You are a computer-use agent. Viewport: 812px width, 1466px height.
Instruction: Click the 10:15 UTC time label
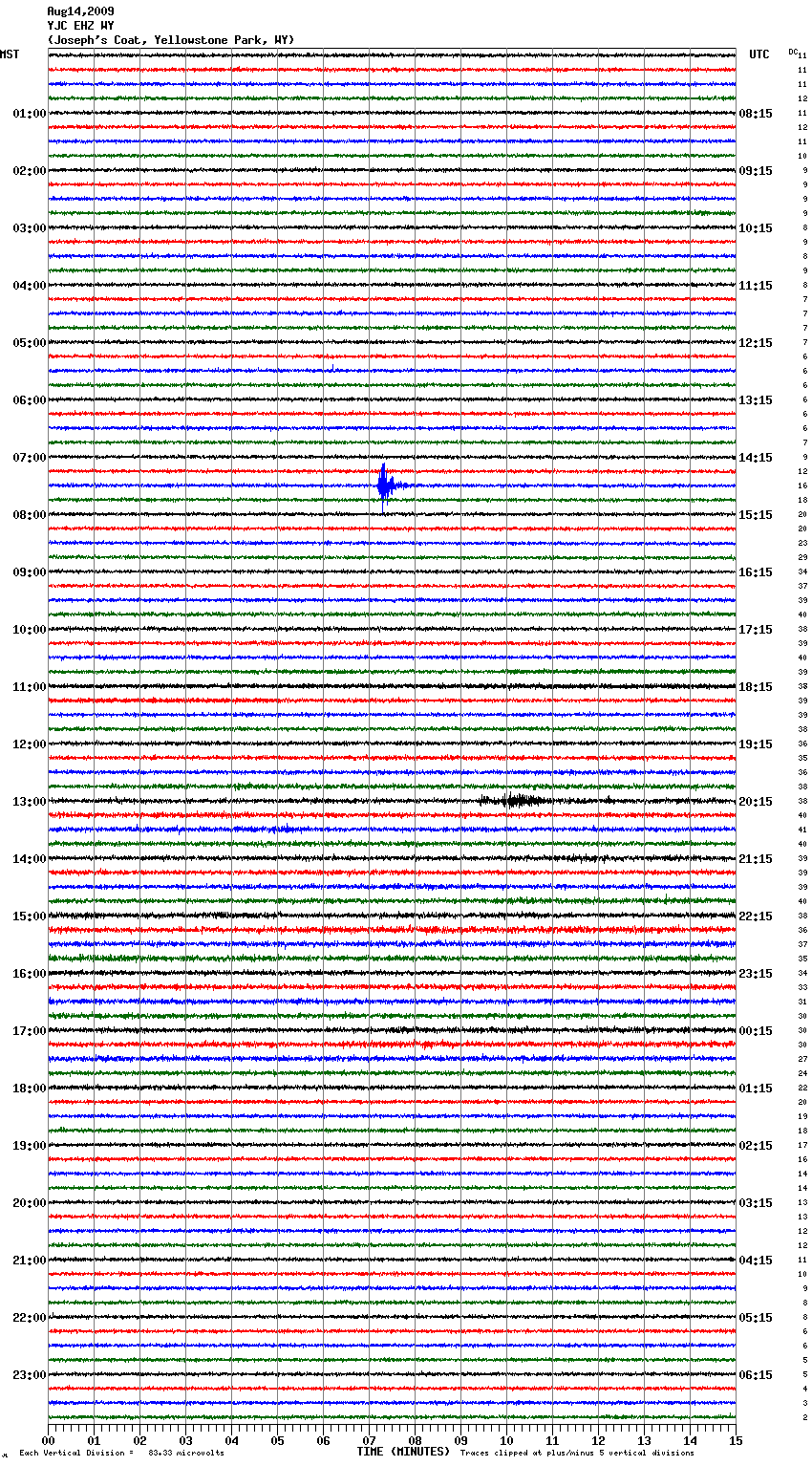pyautogui.click(x=756, y=228)
